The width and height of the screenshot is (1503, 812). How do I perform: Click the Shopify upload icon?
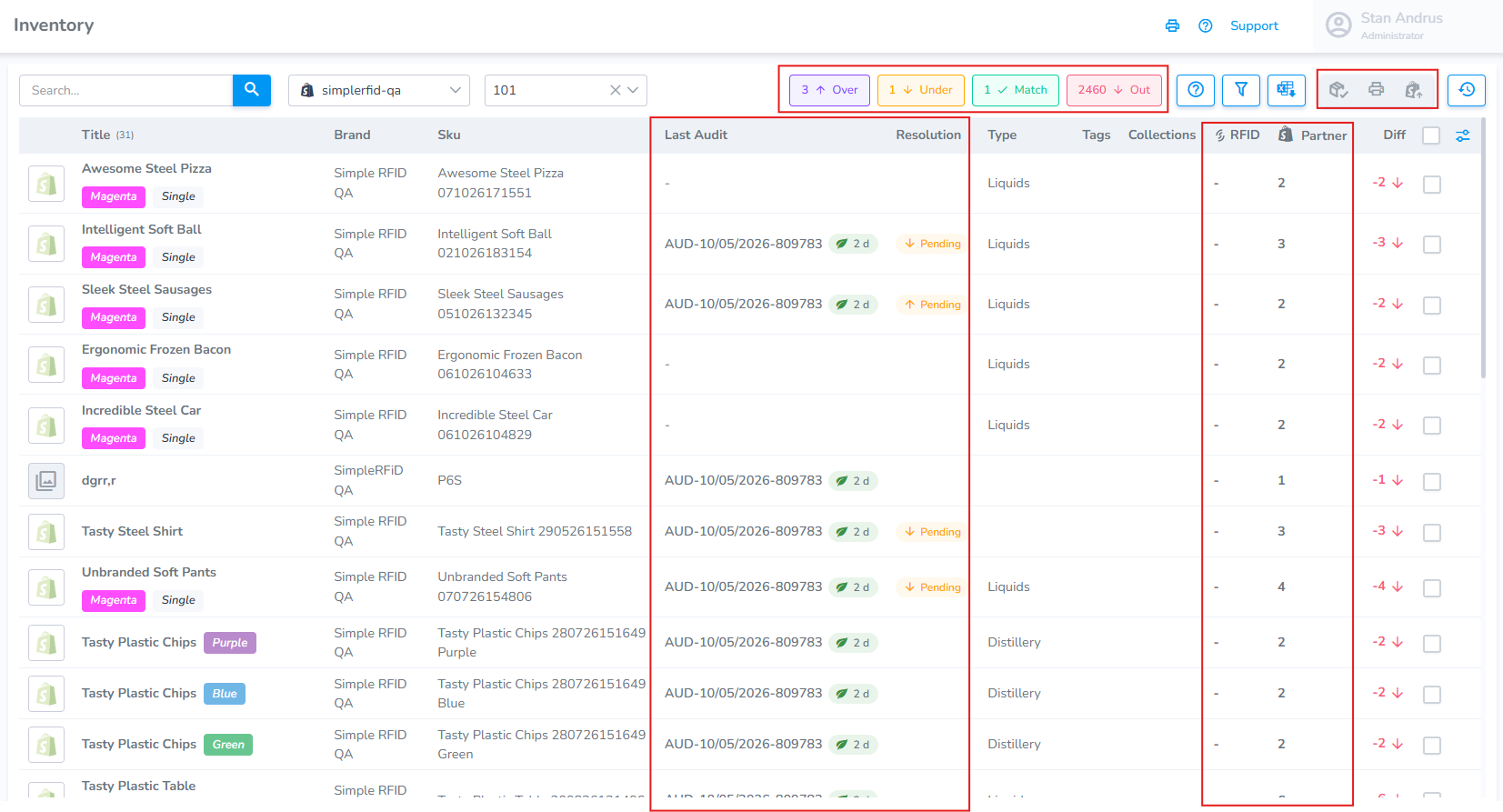1414,90
